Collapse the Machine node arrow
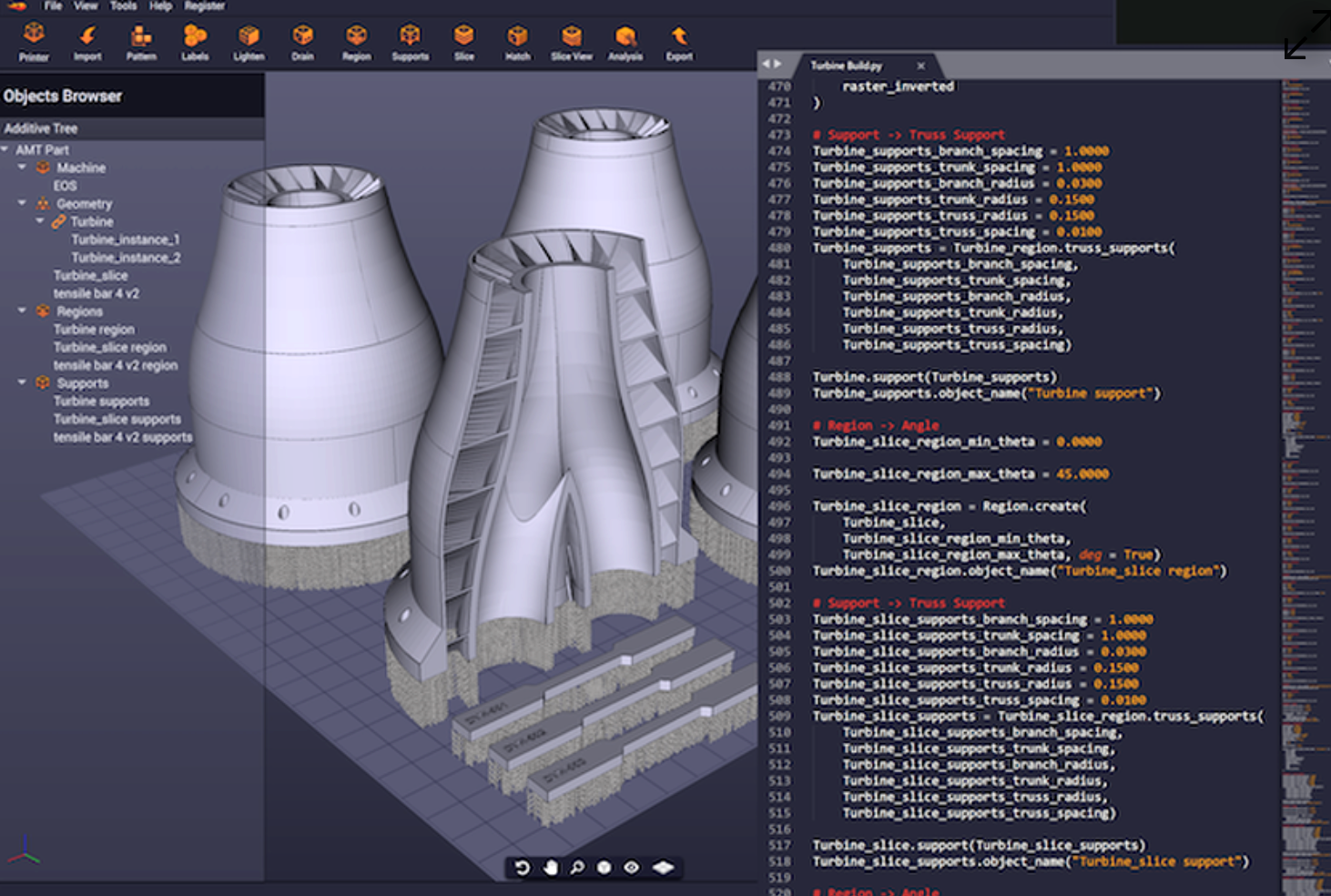 click(22, 168)
